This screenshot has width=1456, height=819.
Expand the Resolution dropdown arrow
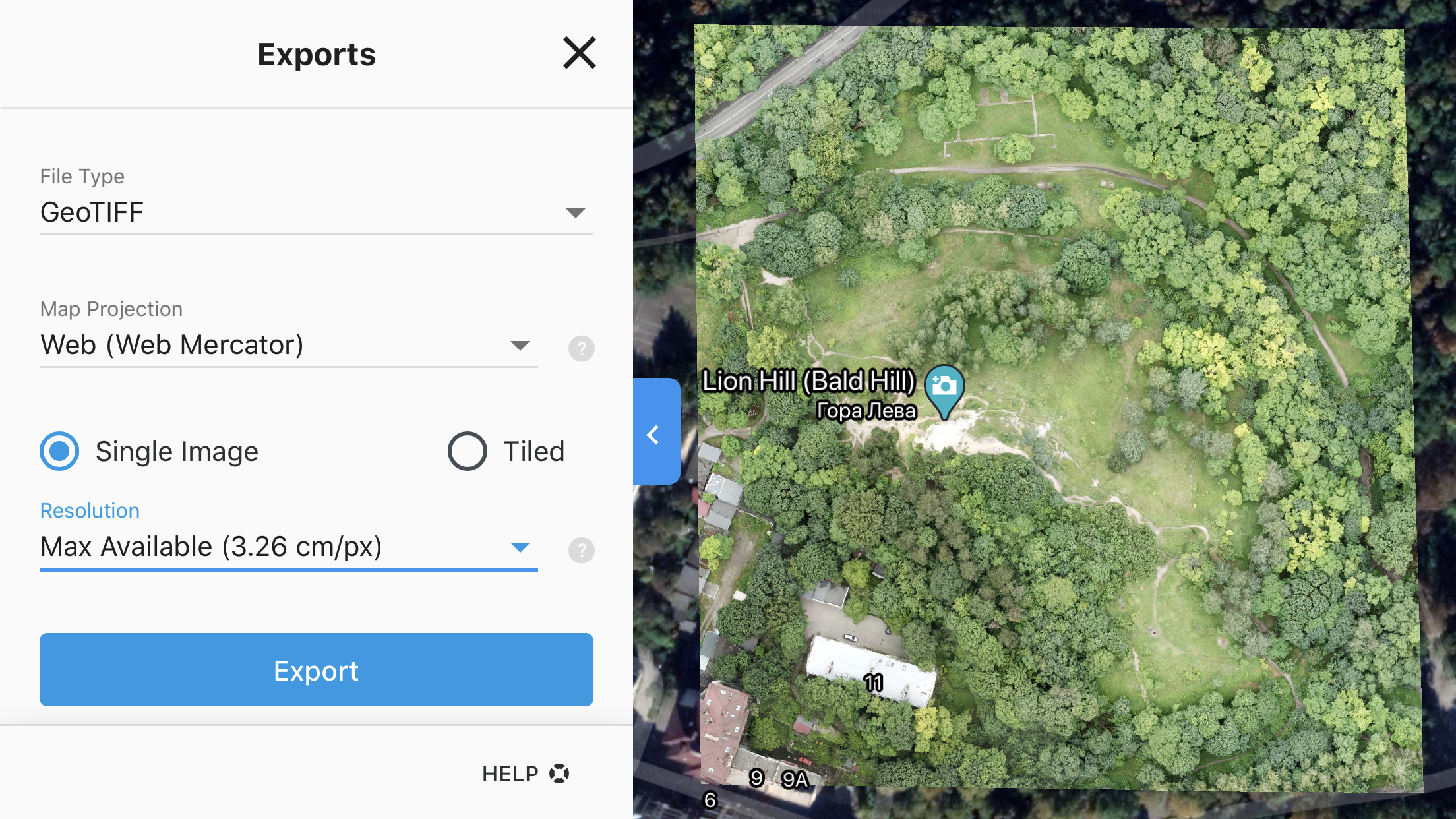[520, 547]
